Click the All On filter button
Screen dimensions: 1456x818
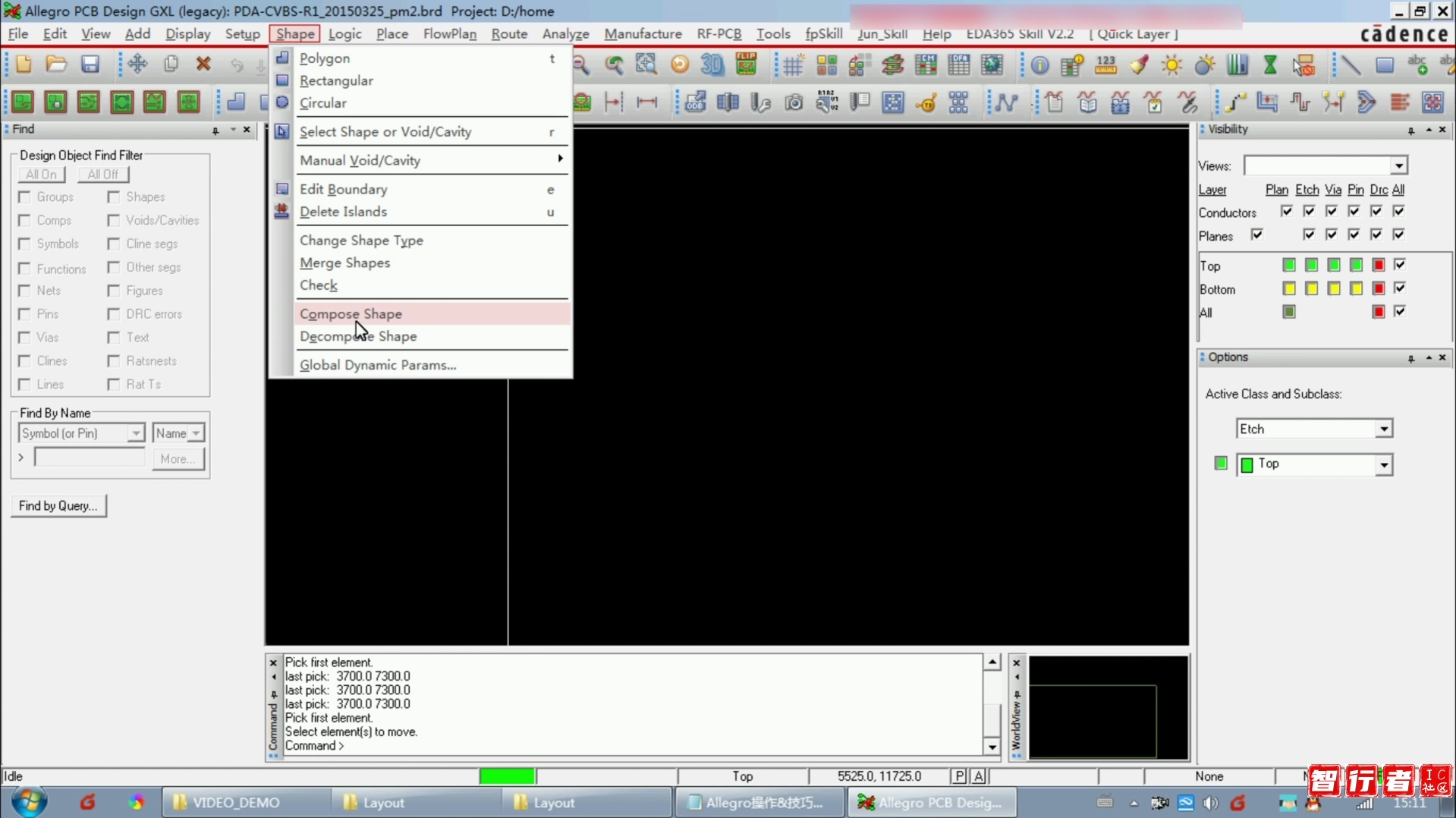tap(41, 175)
